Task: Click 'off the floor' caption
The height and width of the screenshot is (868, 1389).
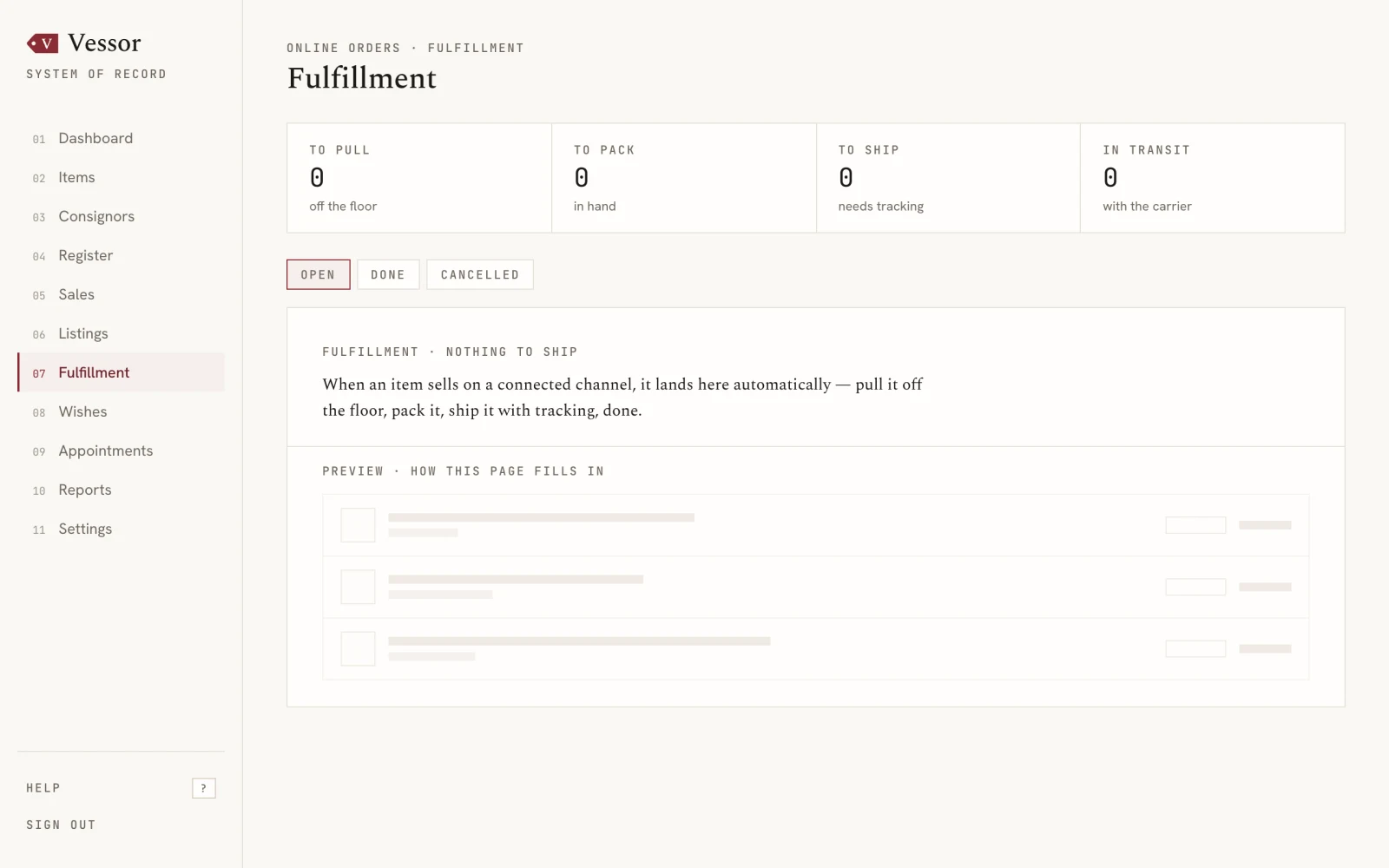Action: click(x=343, y=207)
